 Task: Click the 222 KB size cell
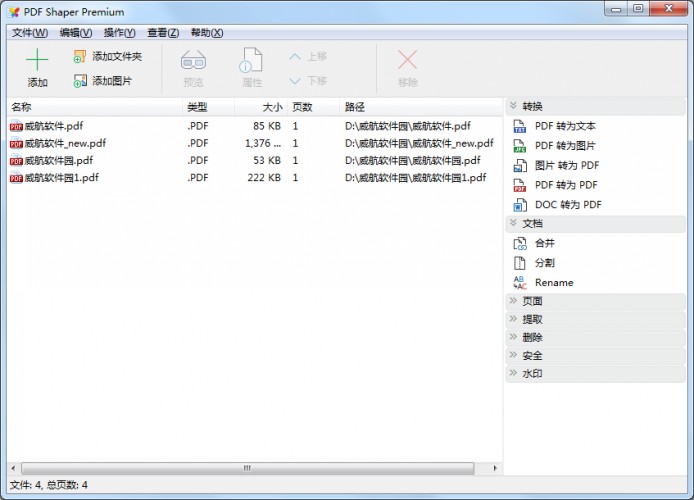coord(264,178)
